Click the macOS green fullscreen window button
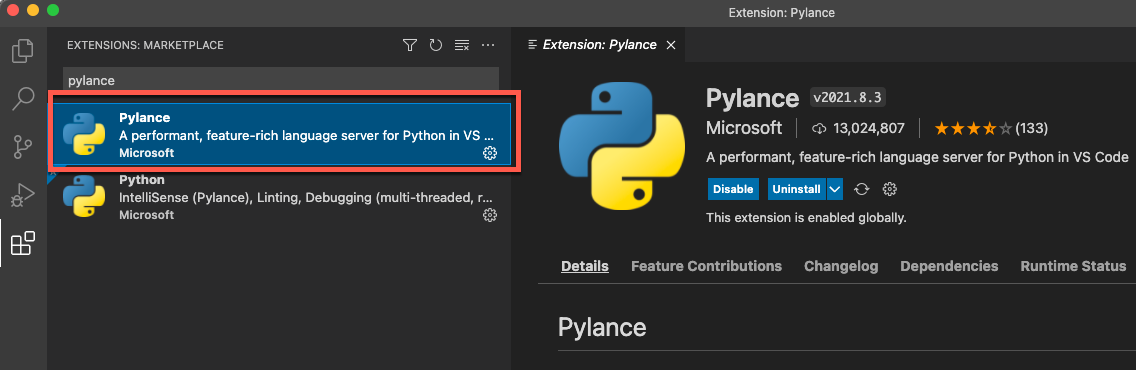The image size is (1136, 370). pos(53,11)
